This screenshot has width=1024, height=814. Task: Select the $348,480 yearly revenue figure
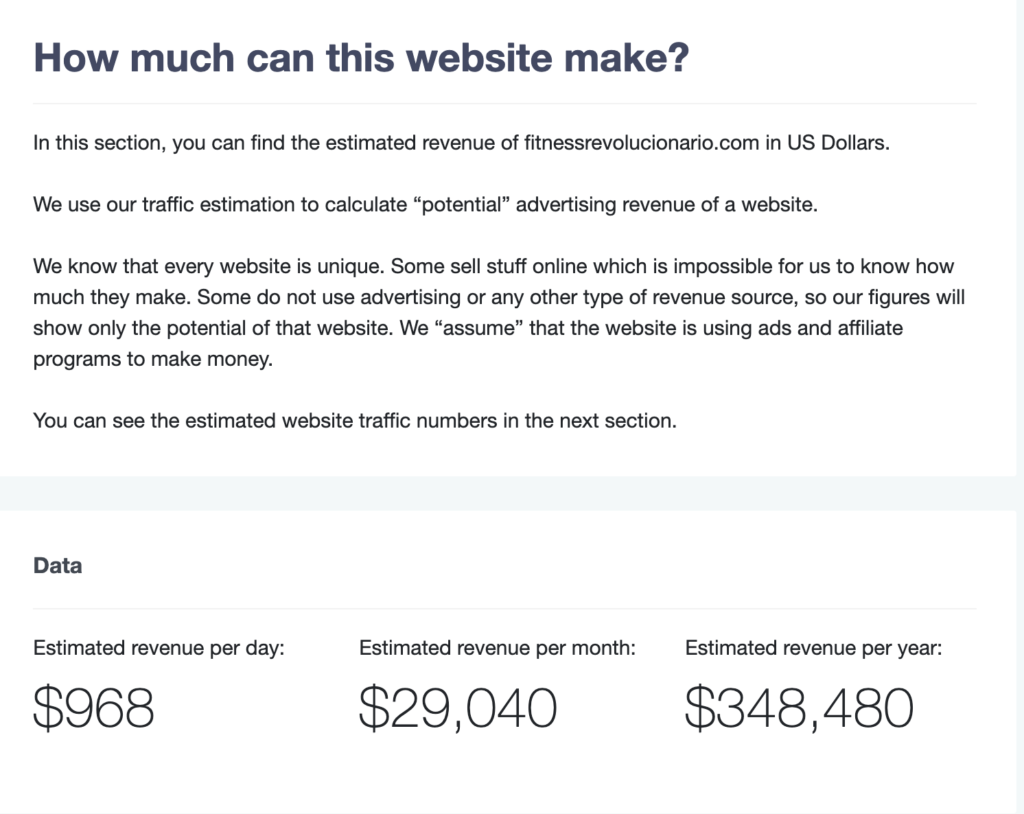tap(799, 708)
